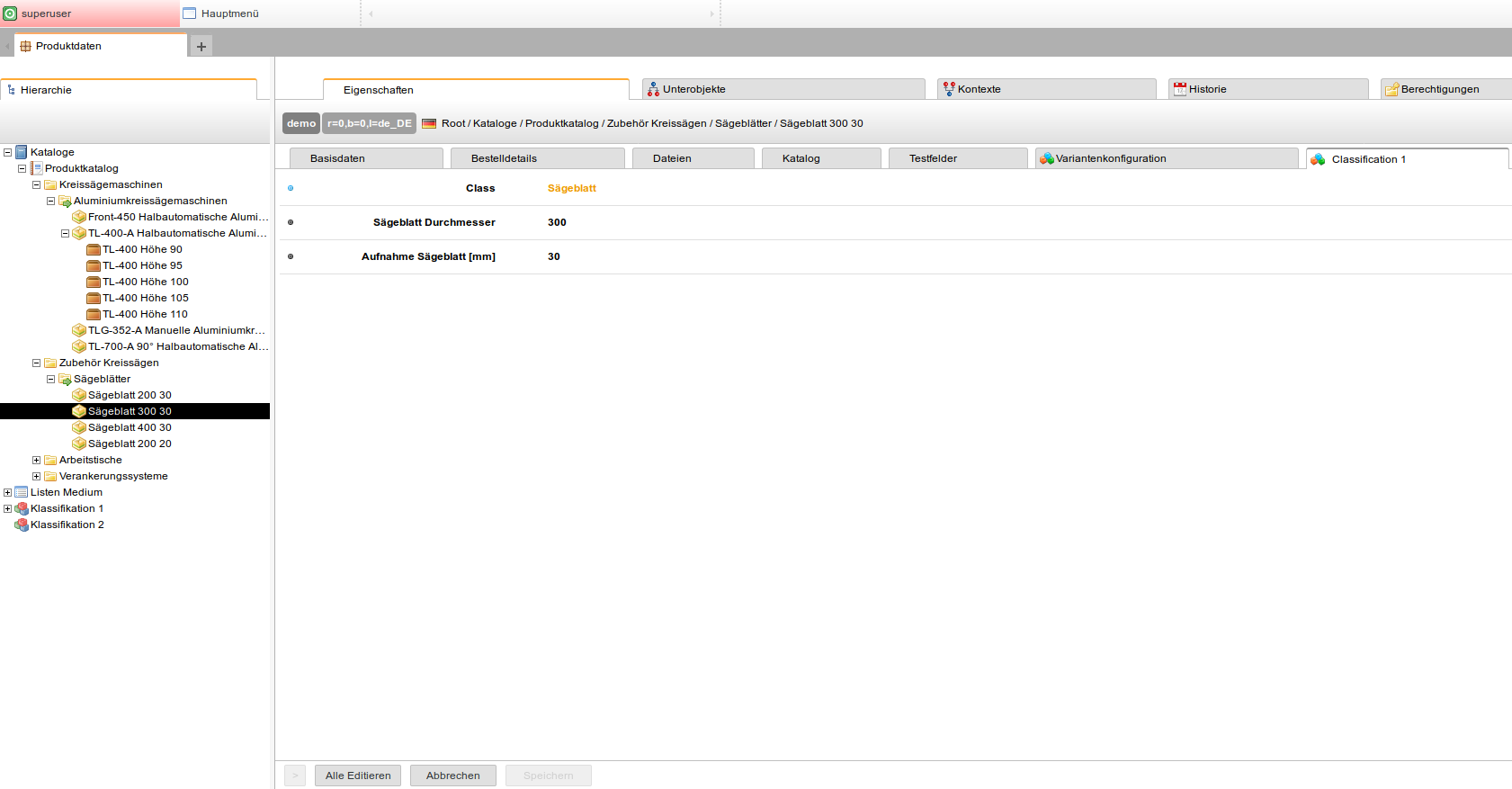Click the superuser status icon

pos(10,13)
